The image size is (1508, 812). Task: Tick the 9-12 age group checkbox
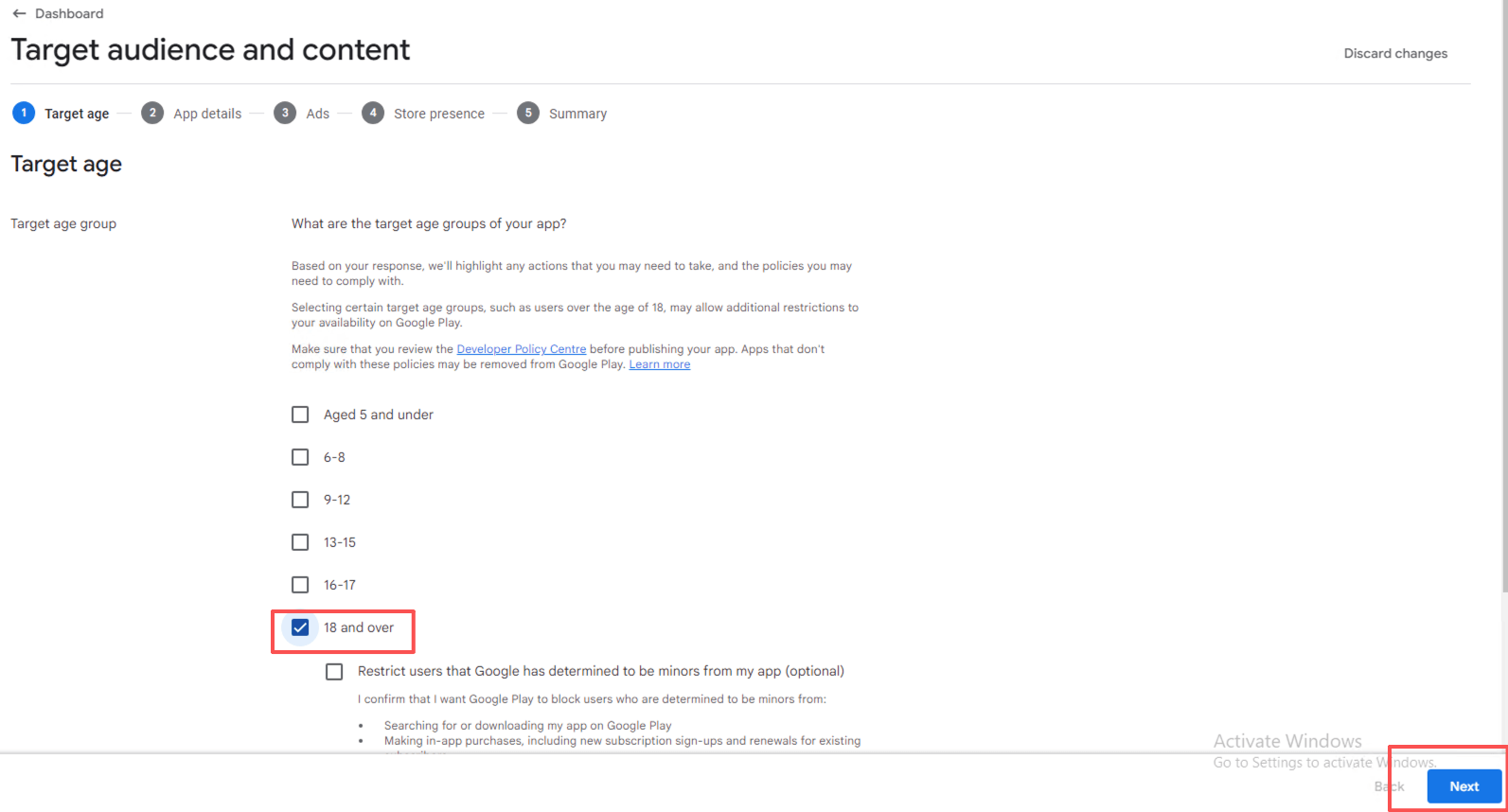300,500
